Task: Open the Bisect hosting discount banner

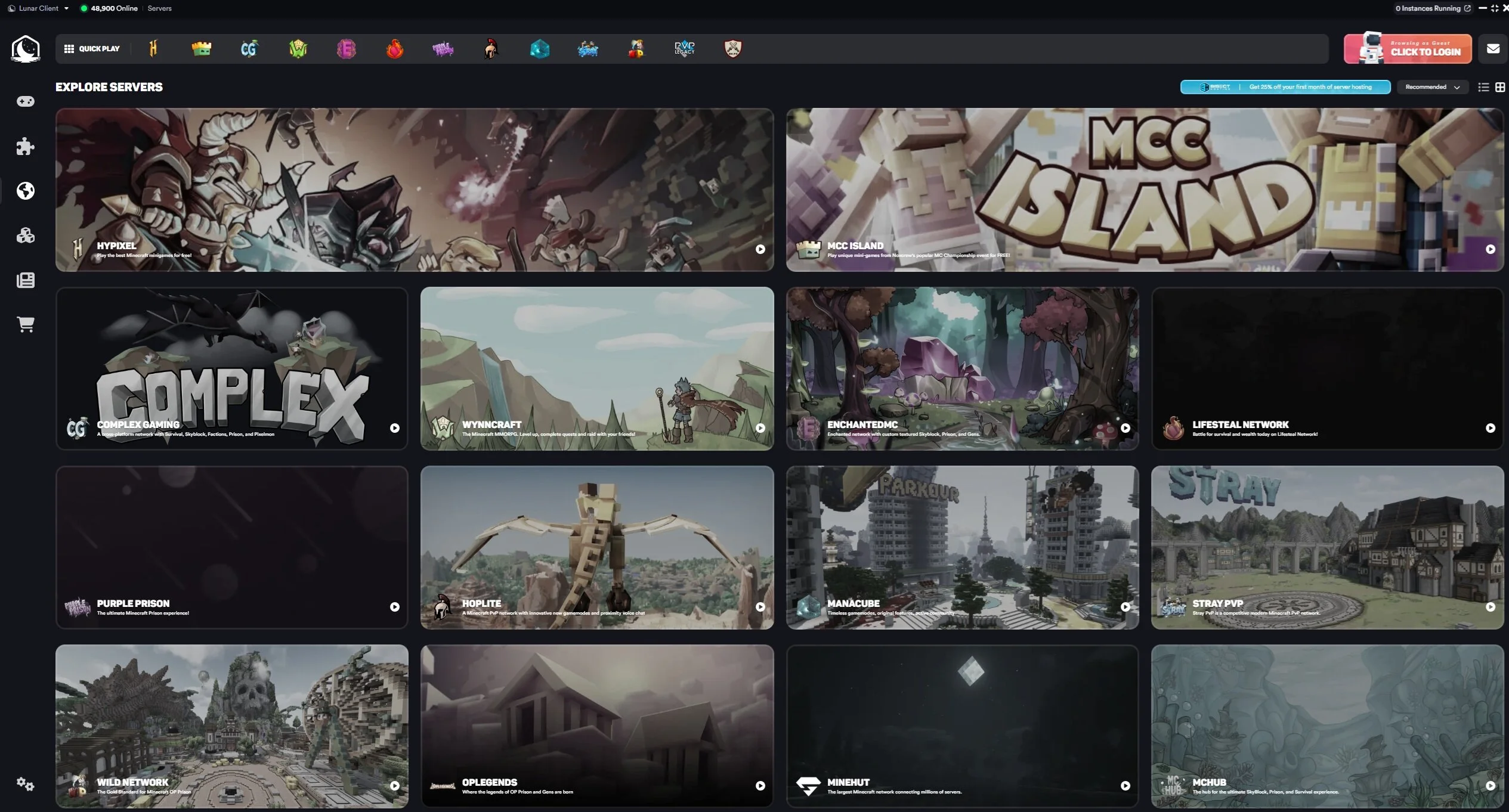Action: tap(1285, 87)
